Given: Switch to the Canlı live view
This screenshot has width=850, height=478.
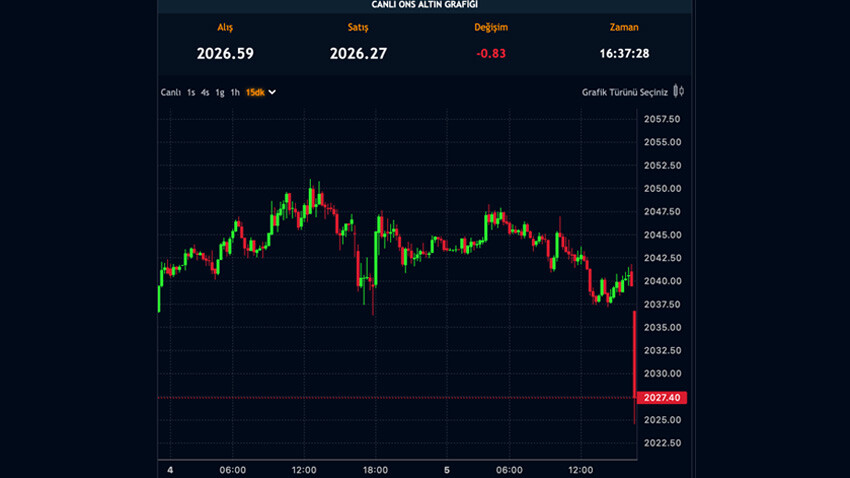Looking at the screenshot, I should tap(171, 92).
